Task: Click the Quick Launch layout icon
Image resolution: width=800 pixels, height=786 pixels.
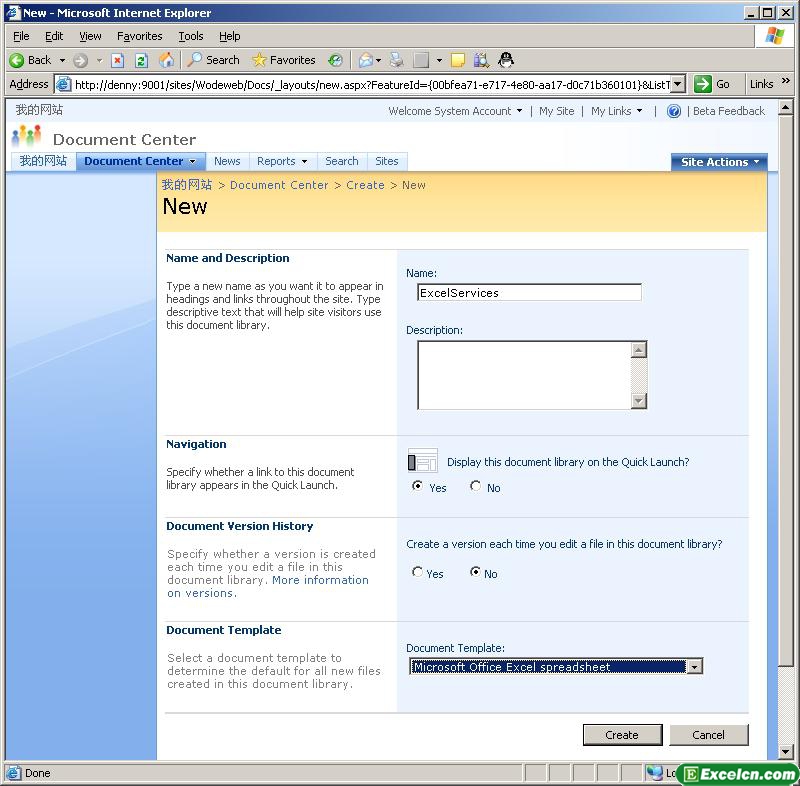Action: point(422,461)
